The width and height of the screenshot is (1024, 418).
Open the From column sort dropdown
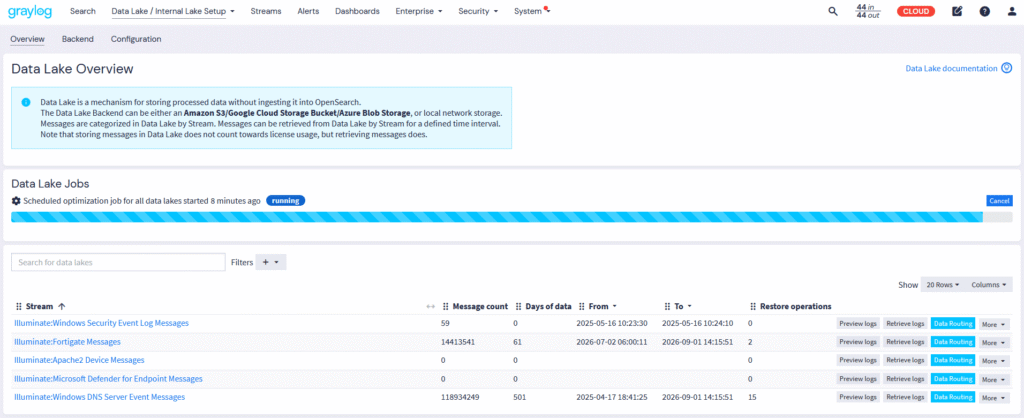615,306
